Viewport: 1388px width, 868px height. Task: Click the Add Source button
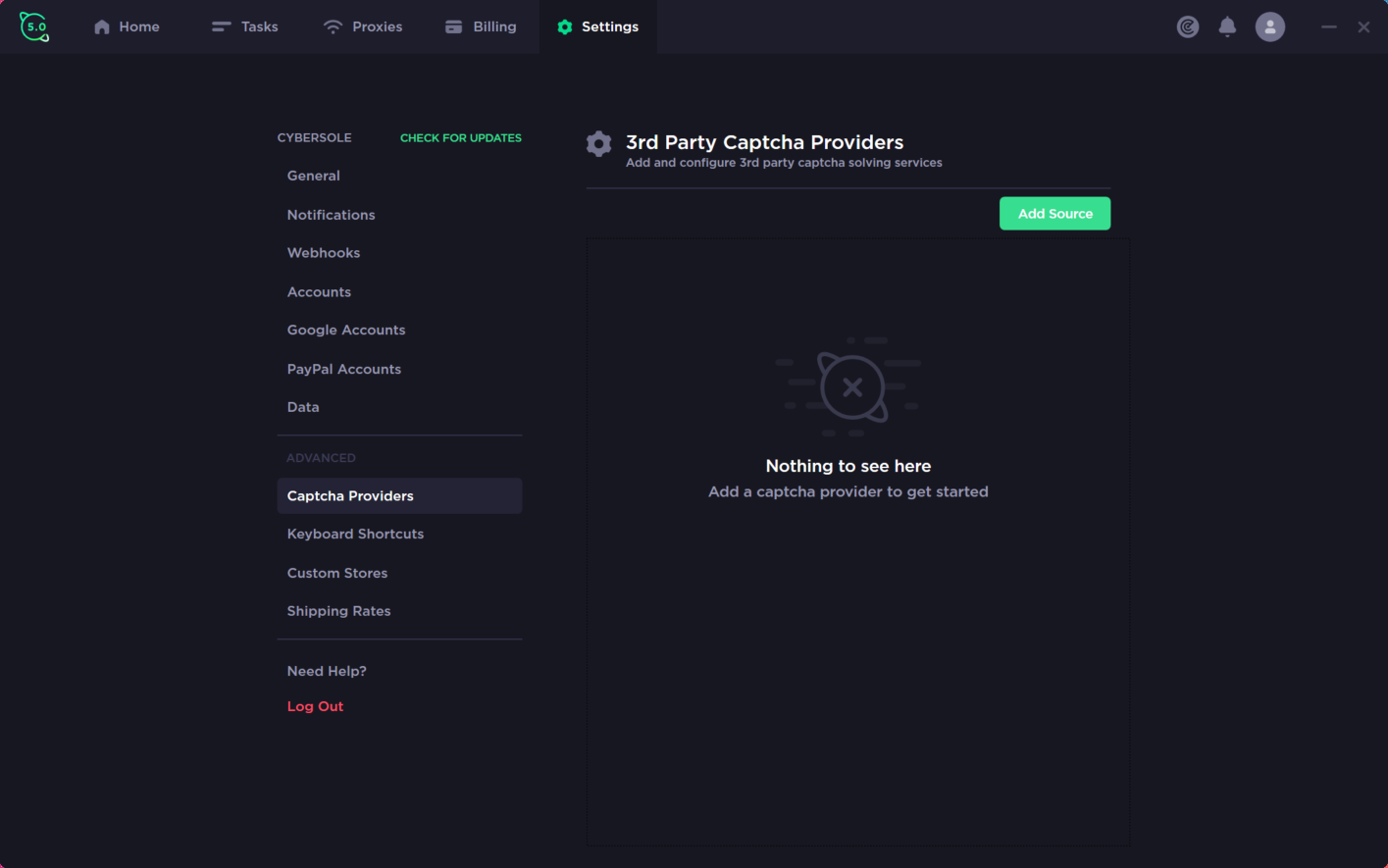(1054, 214)
